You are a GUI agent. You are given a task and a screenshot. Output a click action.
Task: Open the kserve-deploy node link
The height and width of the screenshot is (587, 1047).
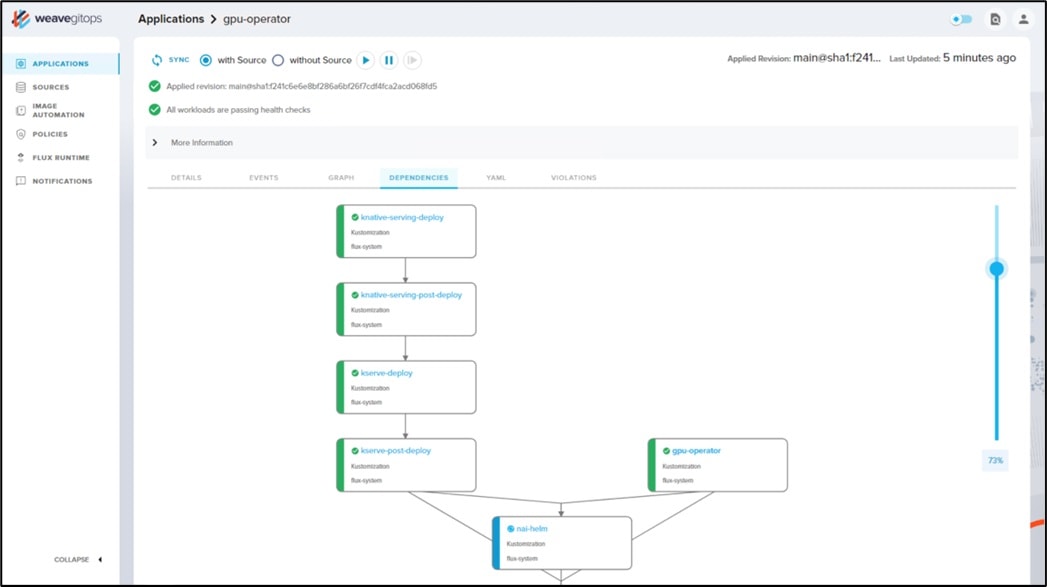point(387,373)
